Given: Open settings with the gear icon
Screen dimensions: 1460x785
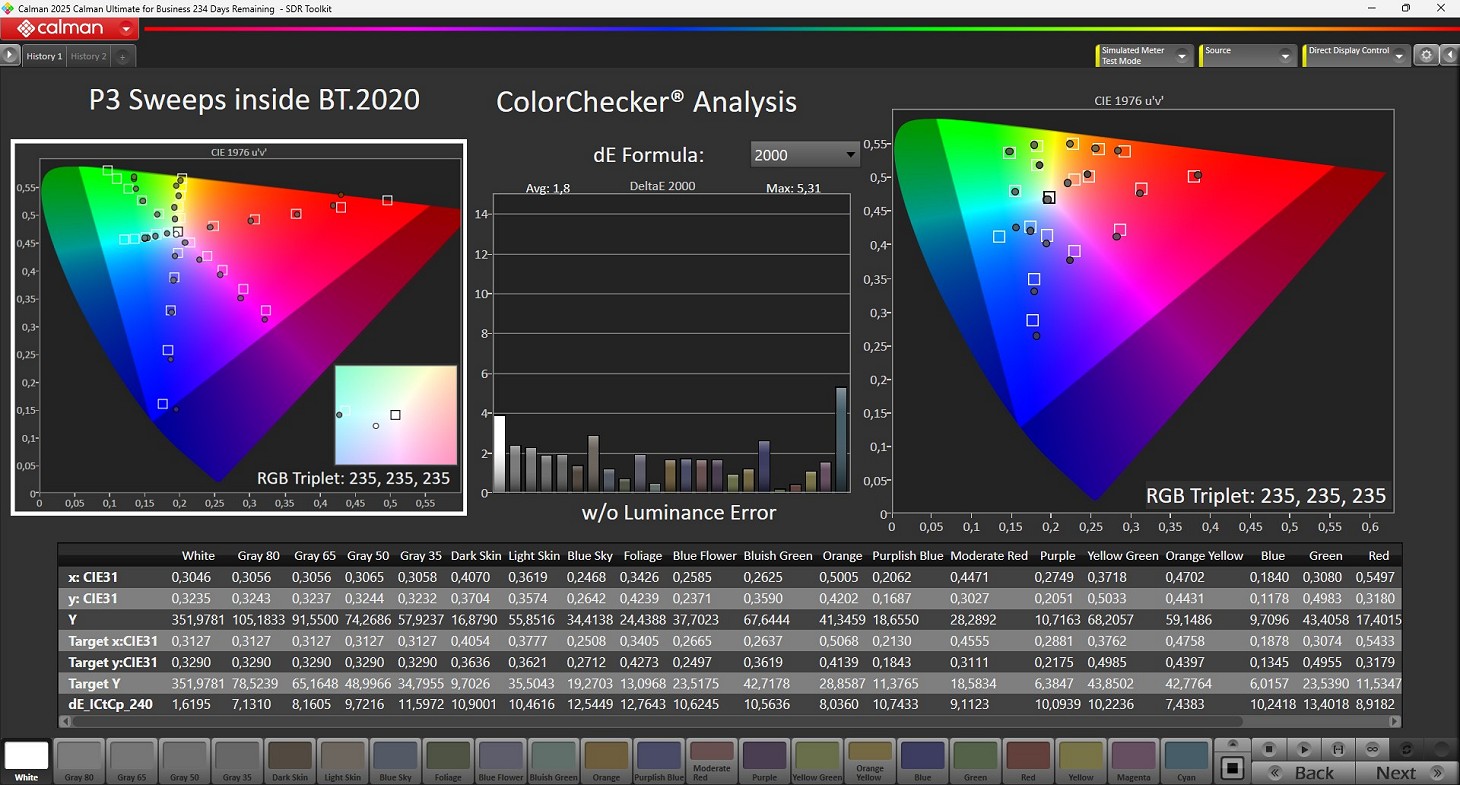Looking at the screenshot, I should (1427, 56).
